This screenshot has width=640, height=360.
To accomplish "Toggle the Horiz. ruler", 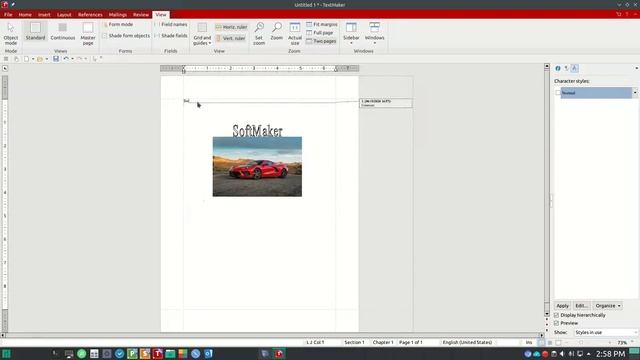I will [x=231, y=27].
